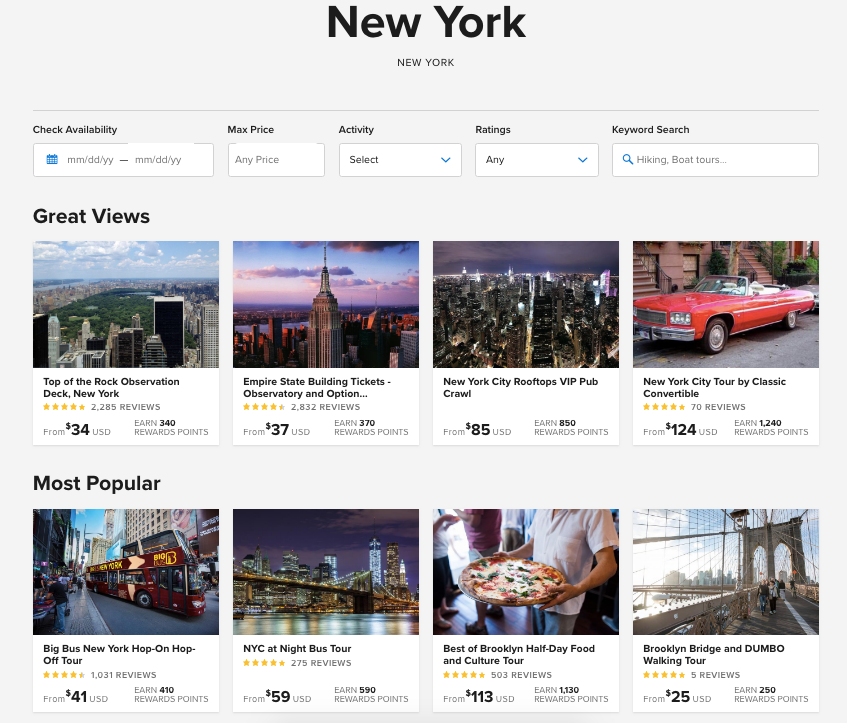Open Brooklyn Bridge and DUMBO Walking Tour title
Image resolution: width=847 pixels, height=723 pixels.
714,654
